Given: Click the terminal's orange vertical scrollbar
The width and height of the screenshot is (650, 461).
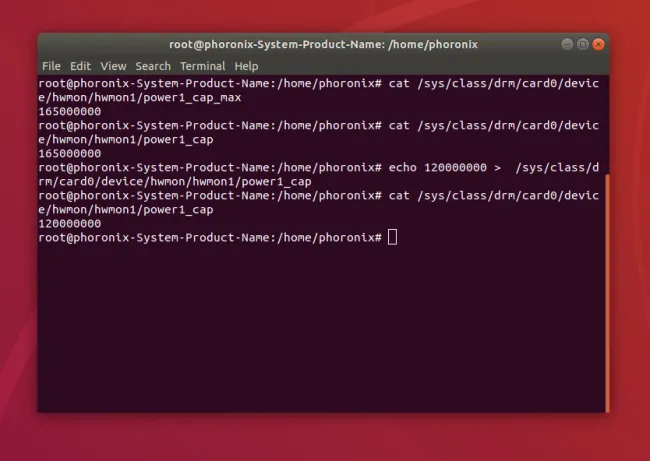Looking at the screenshot, I should pos(607,293).
